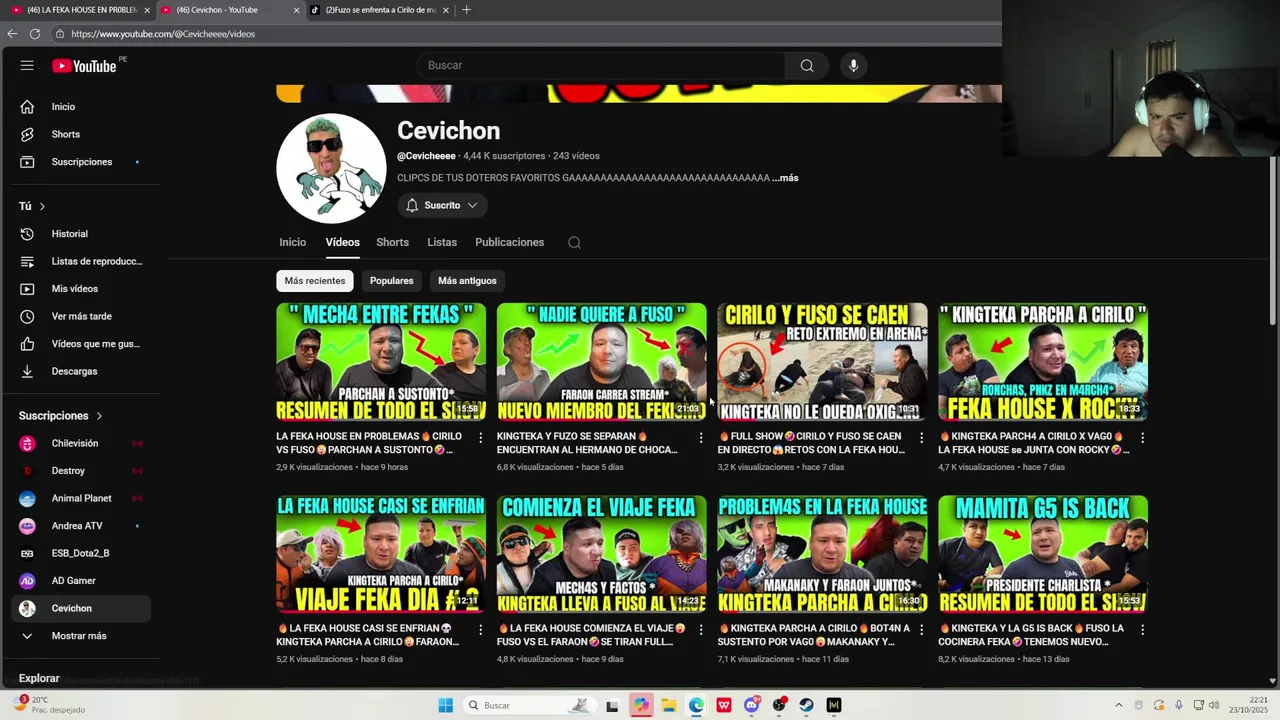Click the Cevichon channel avatar
1280x720 pixels.
click(x=331, y=168)
